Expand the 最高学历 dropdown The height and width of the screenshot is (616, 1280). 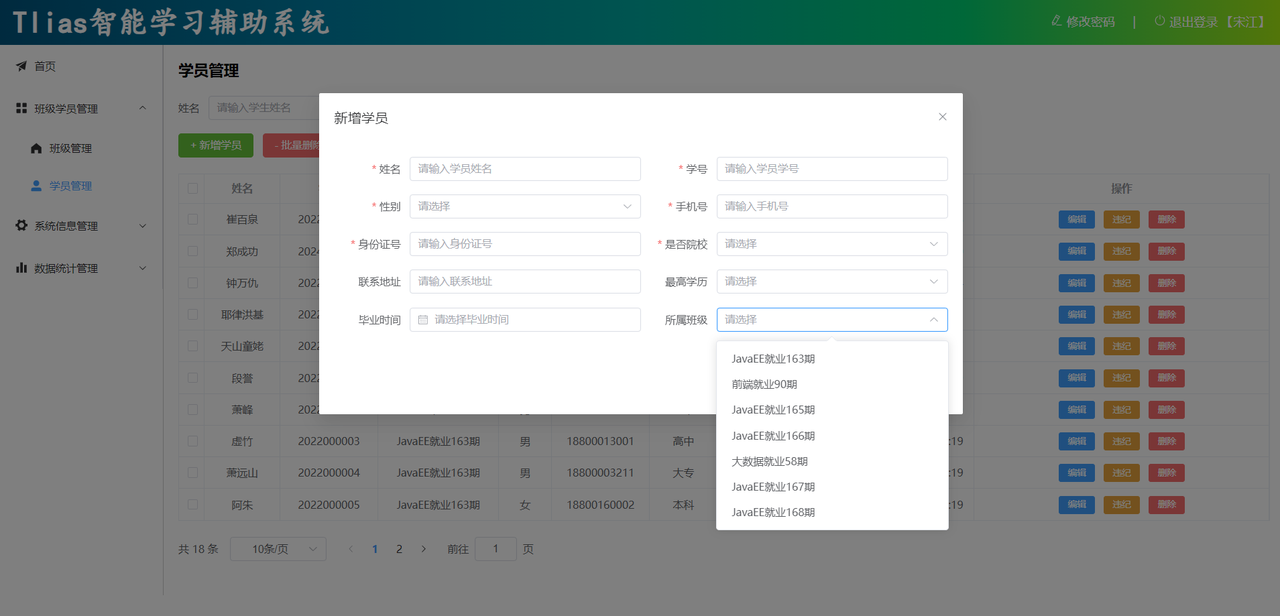(x=832, y=282)
